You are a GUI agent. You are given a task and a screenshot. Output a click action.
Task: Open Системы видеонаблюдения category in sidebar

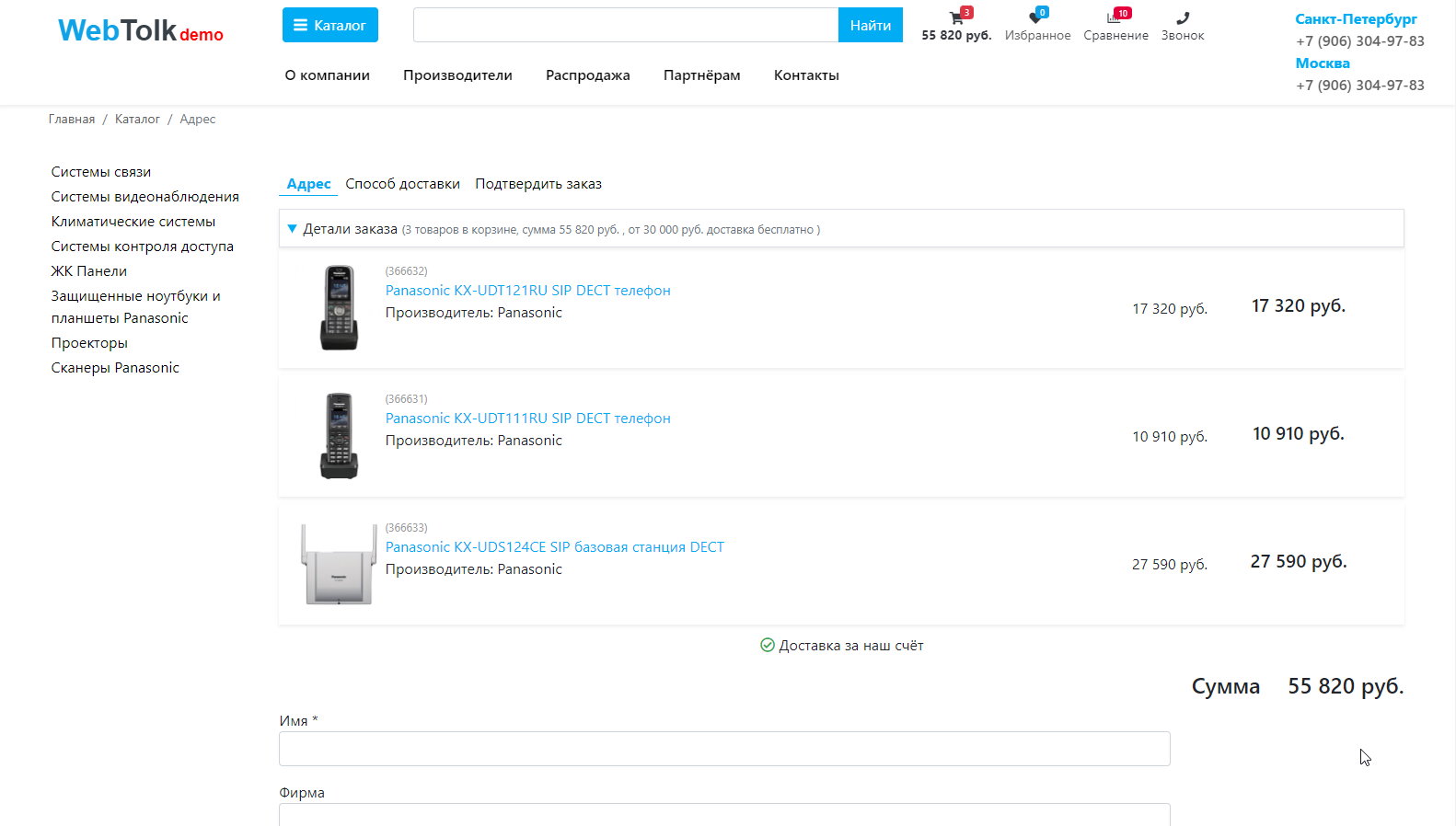144,197
